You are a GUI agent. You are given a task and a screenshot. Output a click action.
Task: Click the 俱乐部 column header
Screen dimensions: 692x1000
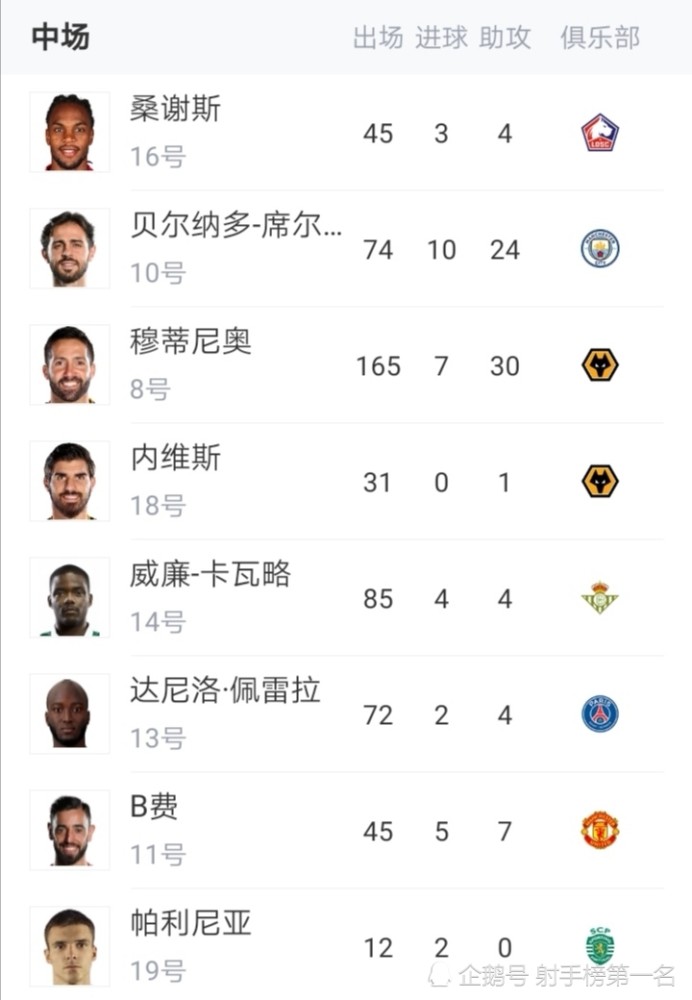600,38
